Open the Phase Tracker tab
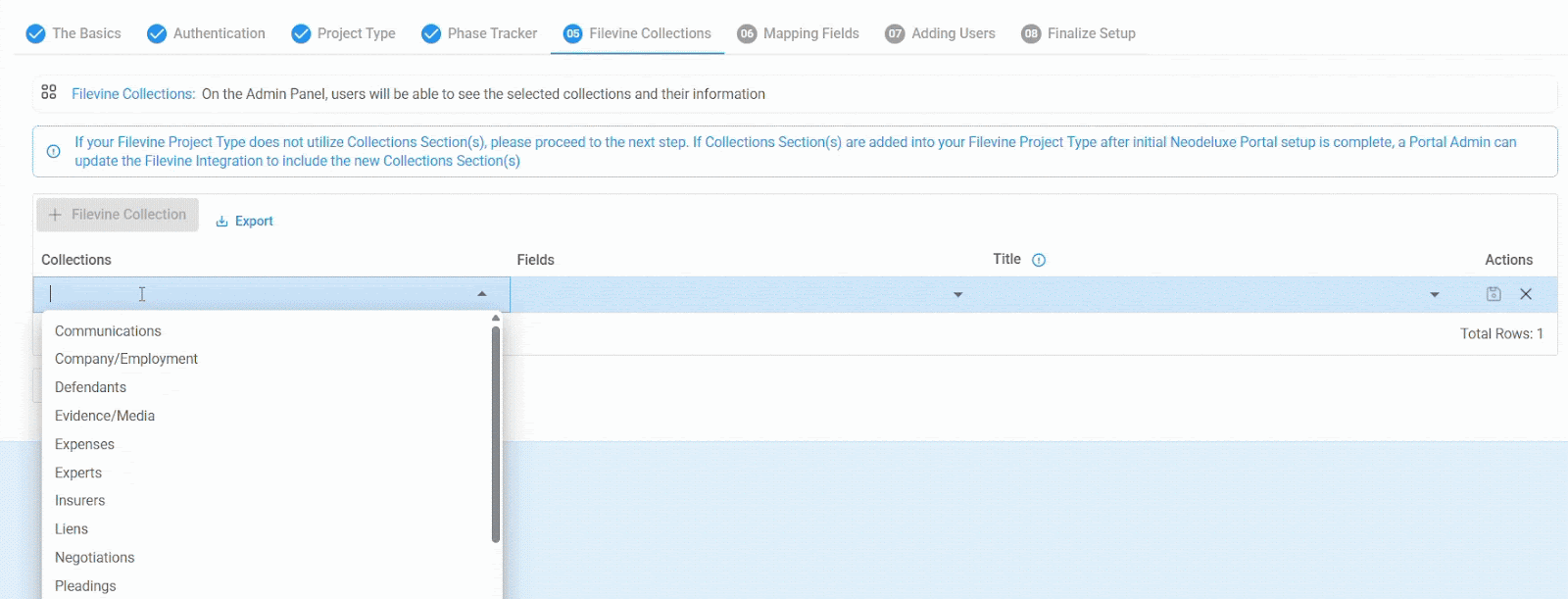The height and width of the screenshot is (599, 1568). [479, 34]
